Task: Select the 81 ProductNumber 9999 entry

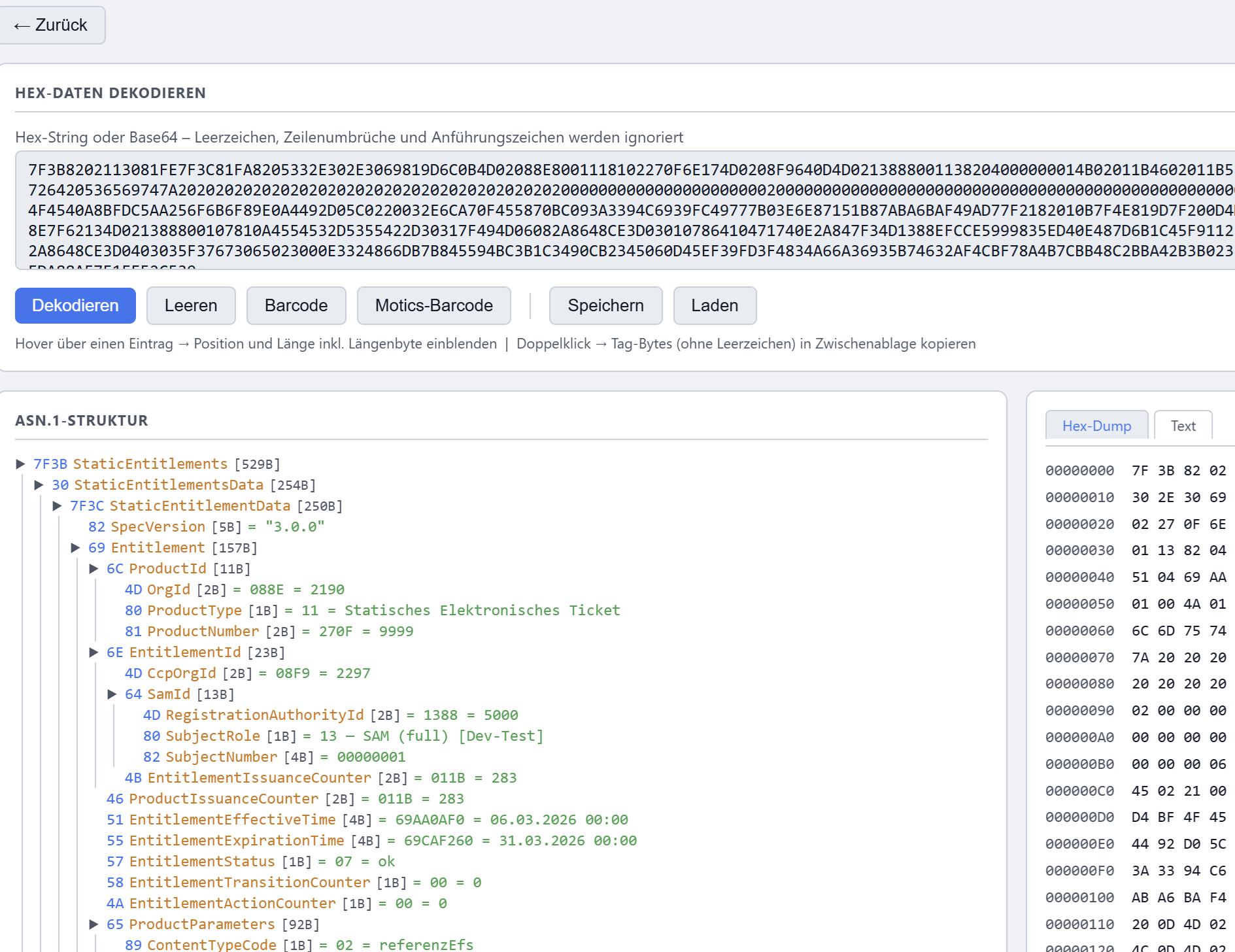Action: pyautogui.click(x=269, y=631)
